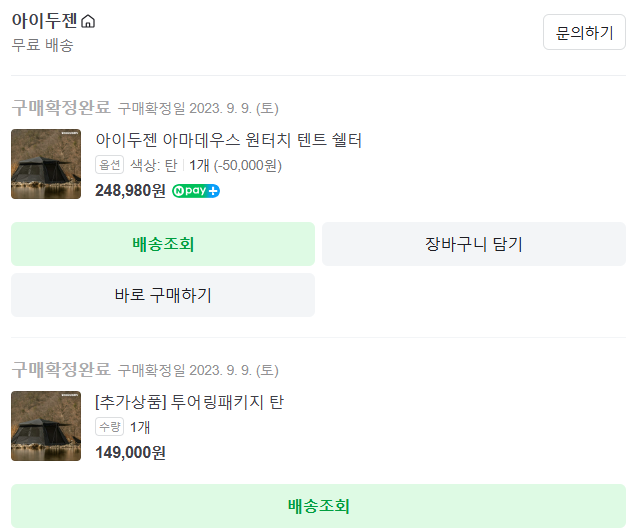This screenshot has width=632, height=531.
Task: Click the first 구매확정완료 status label
Action: pyautogui.click(x=60, y=107)
